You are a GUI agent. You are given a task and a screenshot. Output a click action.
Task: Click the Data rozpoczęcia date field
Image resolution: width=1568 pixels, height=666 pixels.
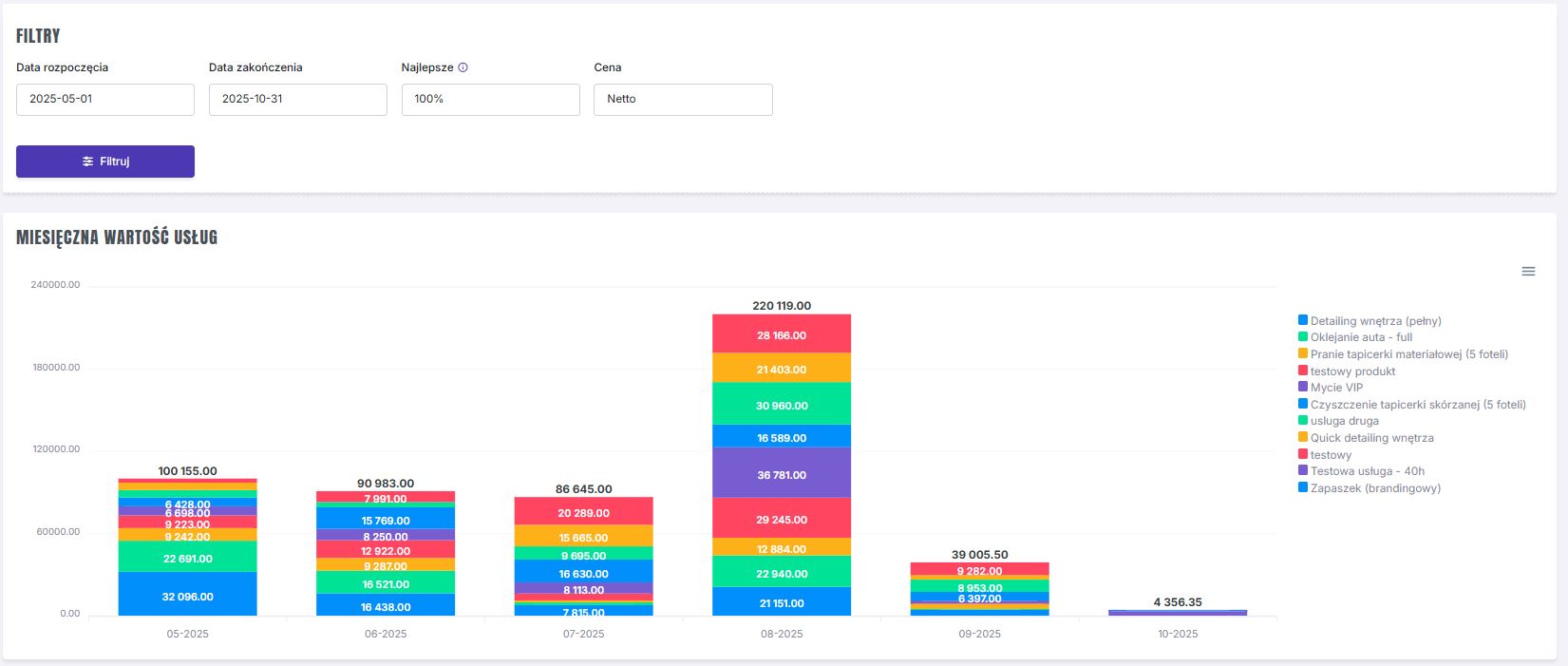(105, 100)
